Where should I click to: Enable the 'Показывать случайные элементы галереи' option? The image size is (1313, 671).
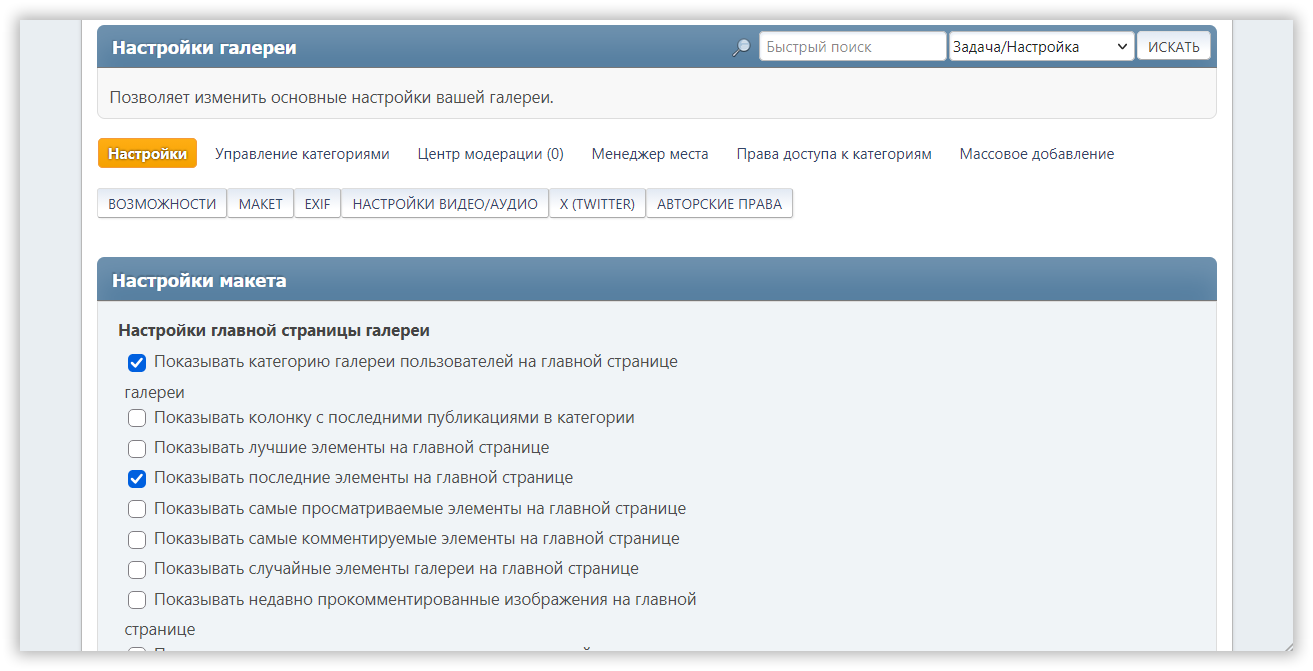(x=137, y=569)
